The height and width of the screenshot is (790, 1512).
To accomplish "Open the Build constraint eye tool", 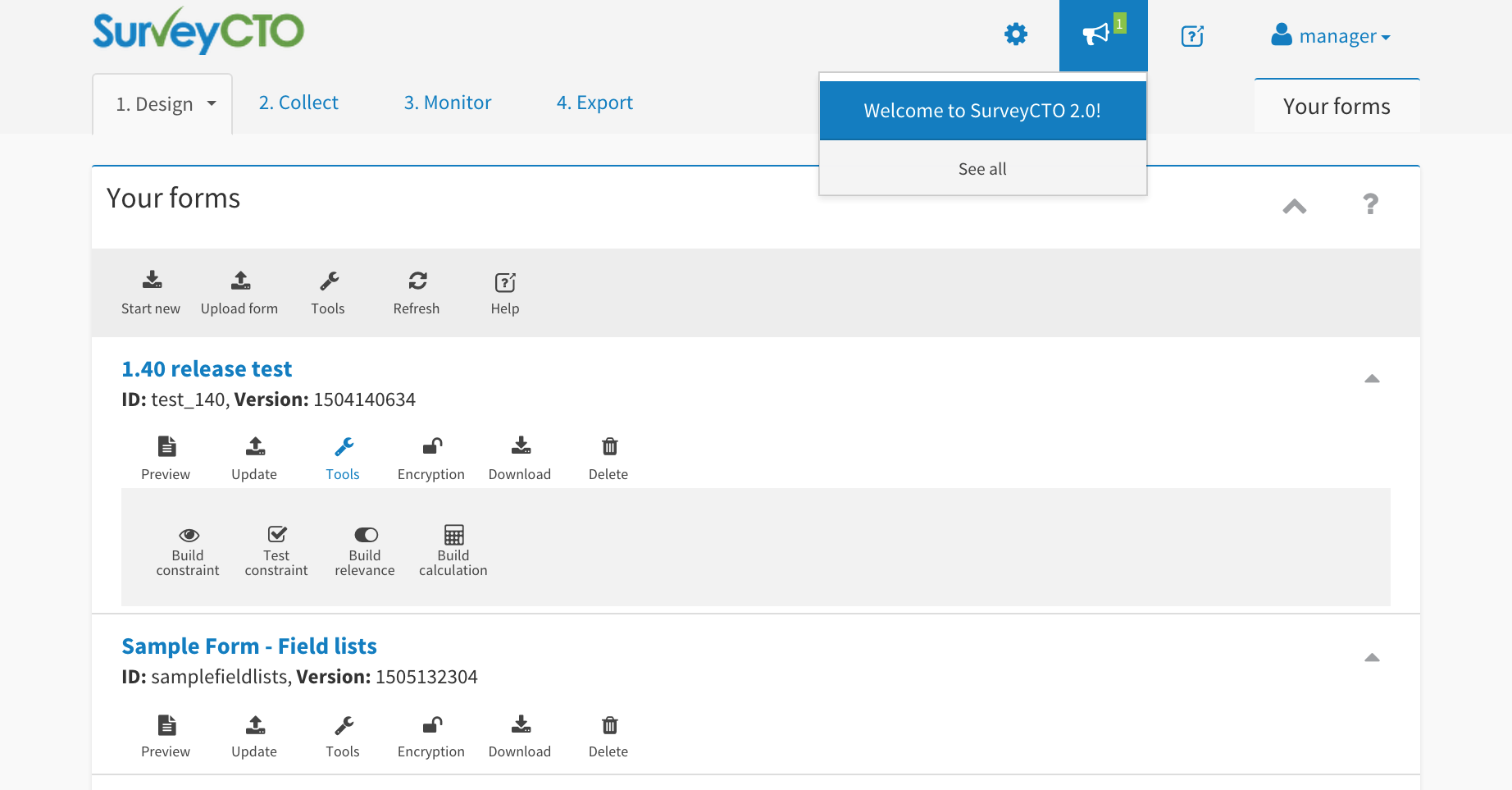I will (x=188, y=548).
